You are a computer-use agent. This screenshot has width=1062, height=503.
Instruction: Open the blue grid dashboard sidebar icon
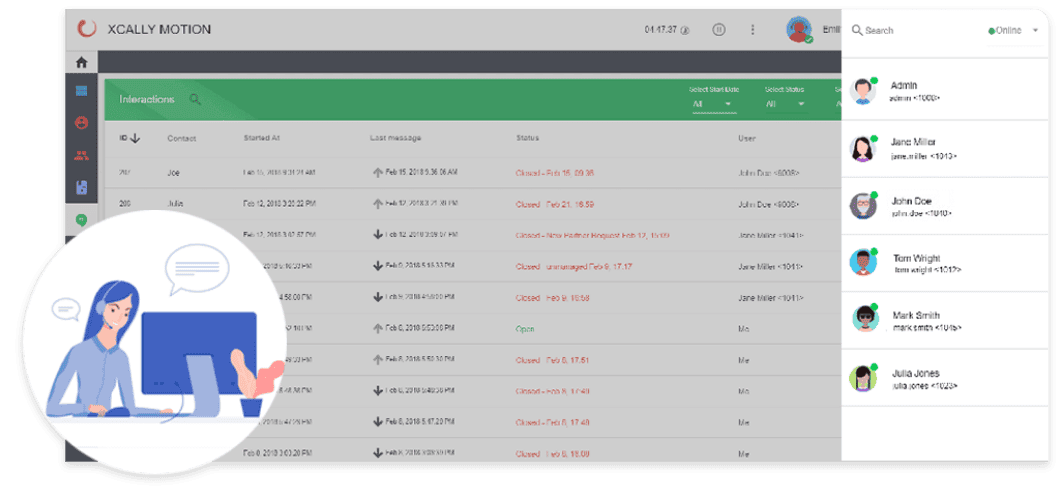click(x=81, y=91)
